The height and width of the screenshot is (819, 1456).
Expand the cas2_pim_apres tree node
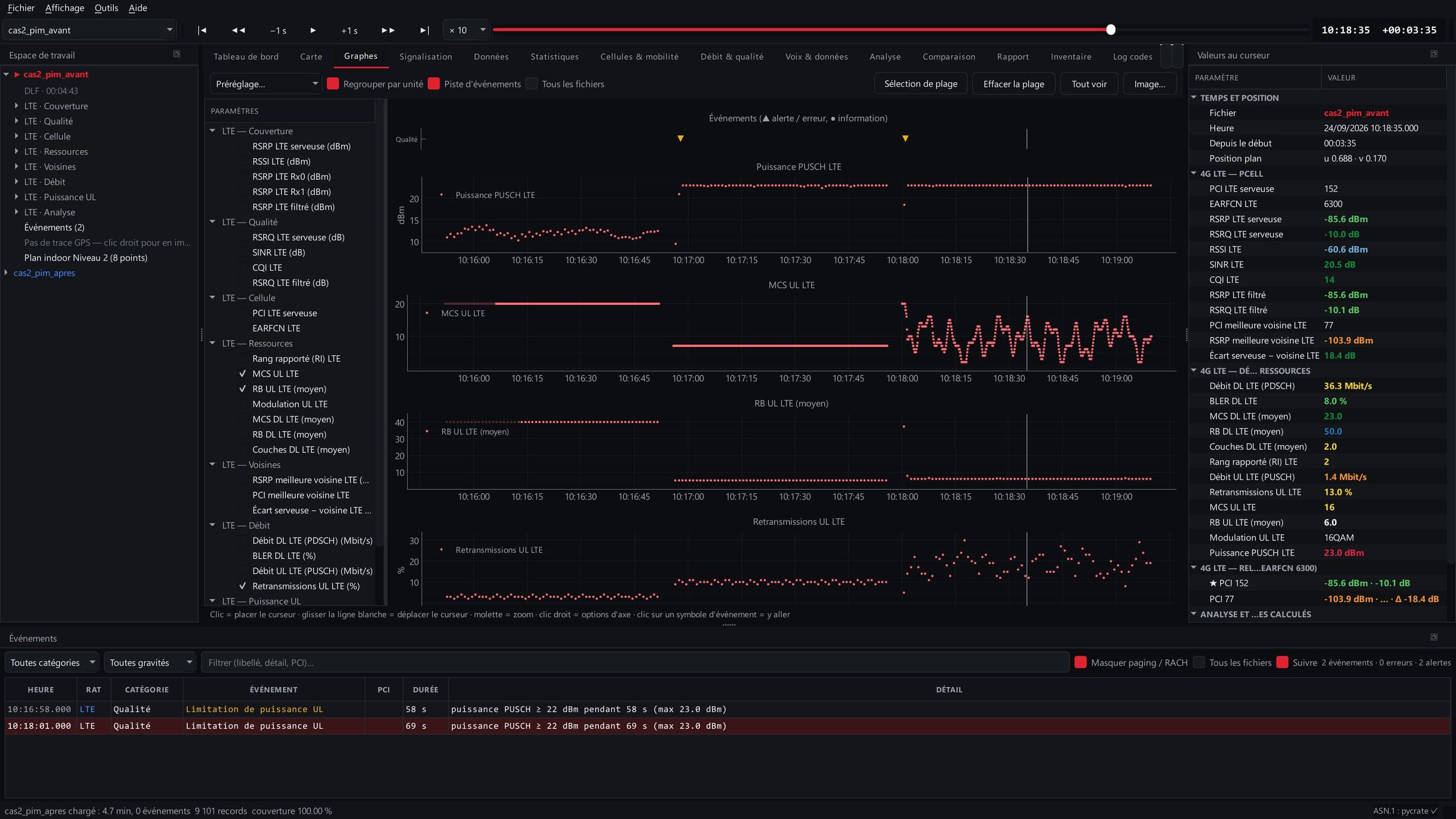6,273
